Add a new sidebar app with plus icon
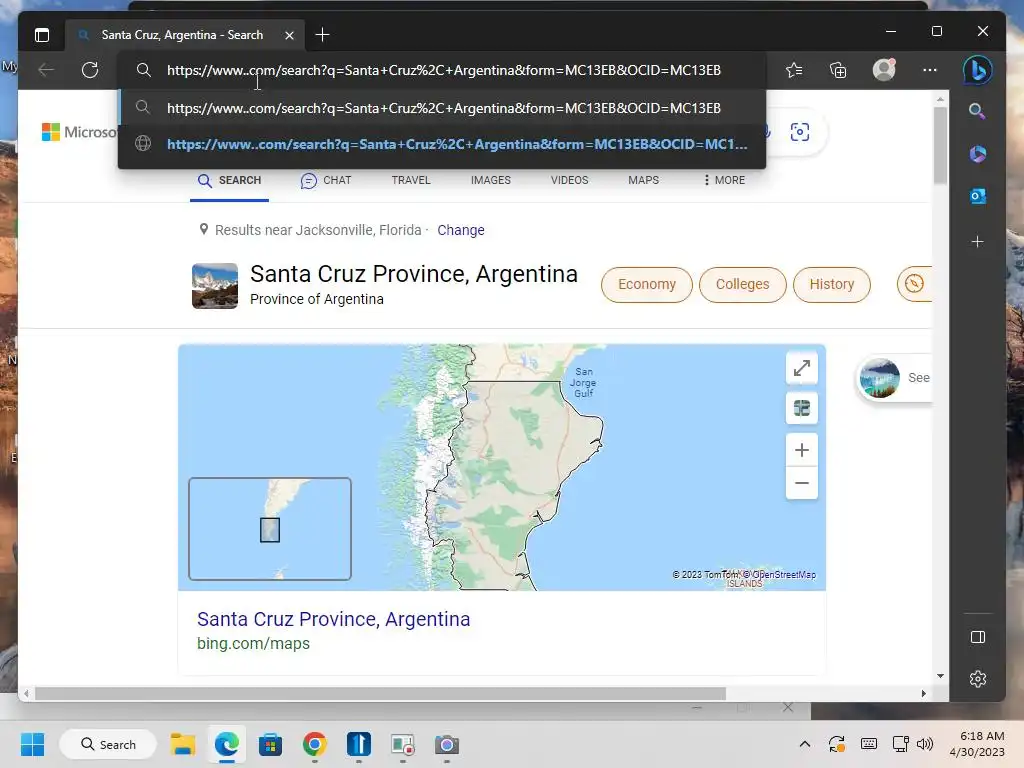This screenshot has height=768, width=1024. pos(977,242)
